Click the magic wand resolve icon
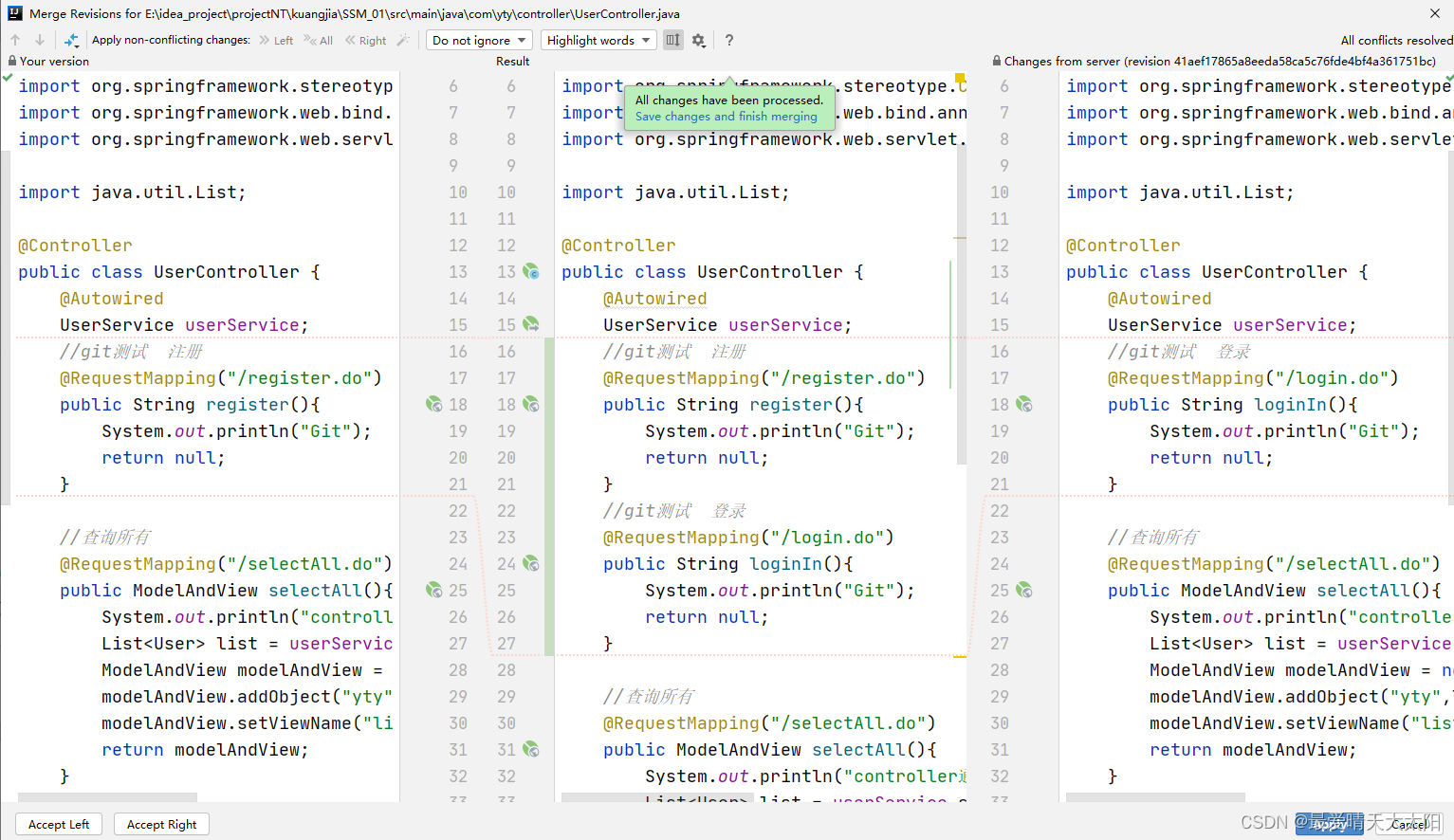This screenshot has width=1454, height=840. pos(403,40)
